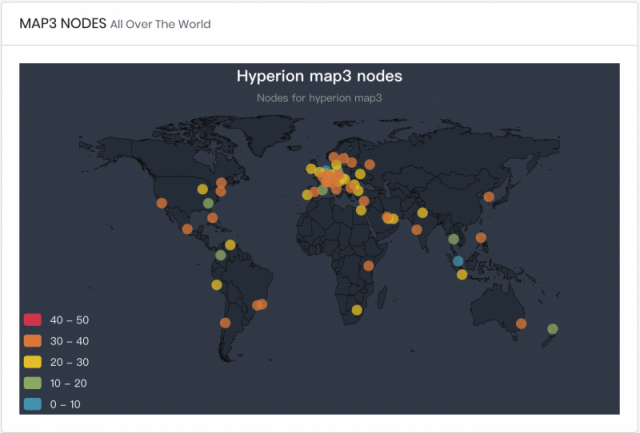Select the orange node on US west coast
640x433 pixels.
pyautogui.click(x=162, y=203)
